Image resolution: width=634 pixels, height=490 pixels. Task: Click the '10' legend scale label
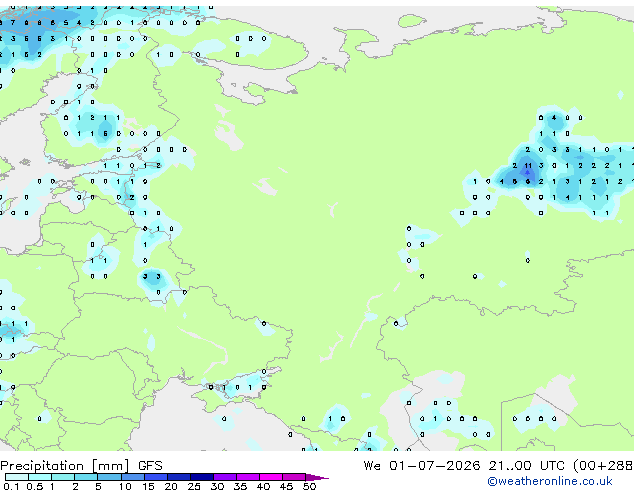click(x=125, y=486)
